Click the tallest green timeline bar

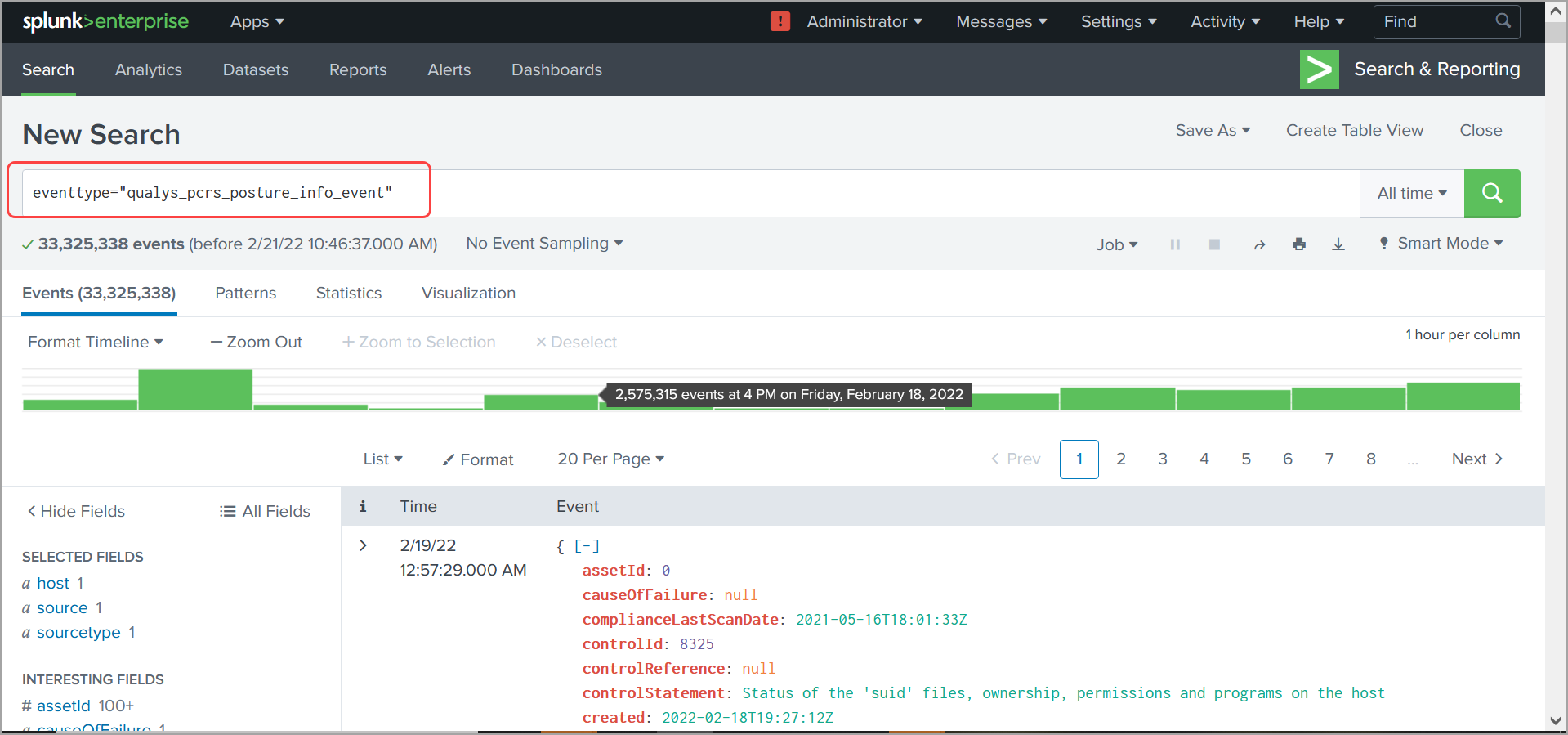coord(194,389)
